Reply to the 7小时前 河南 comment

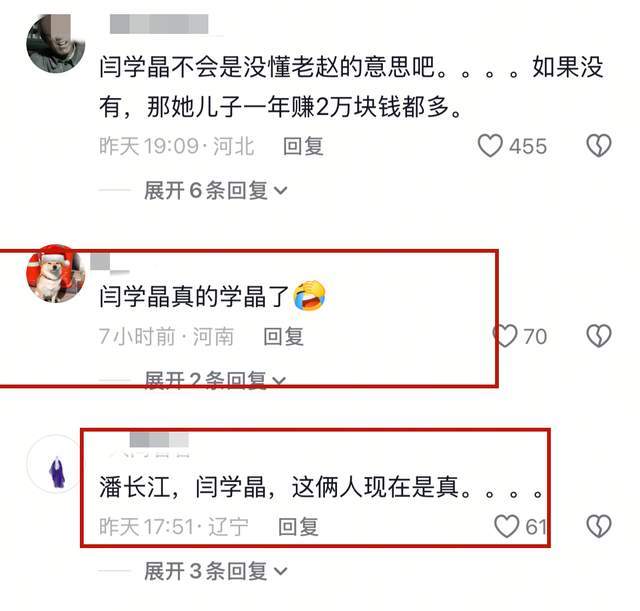[283, 336]
